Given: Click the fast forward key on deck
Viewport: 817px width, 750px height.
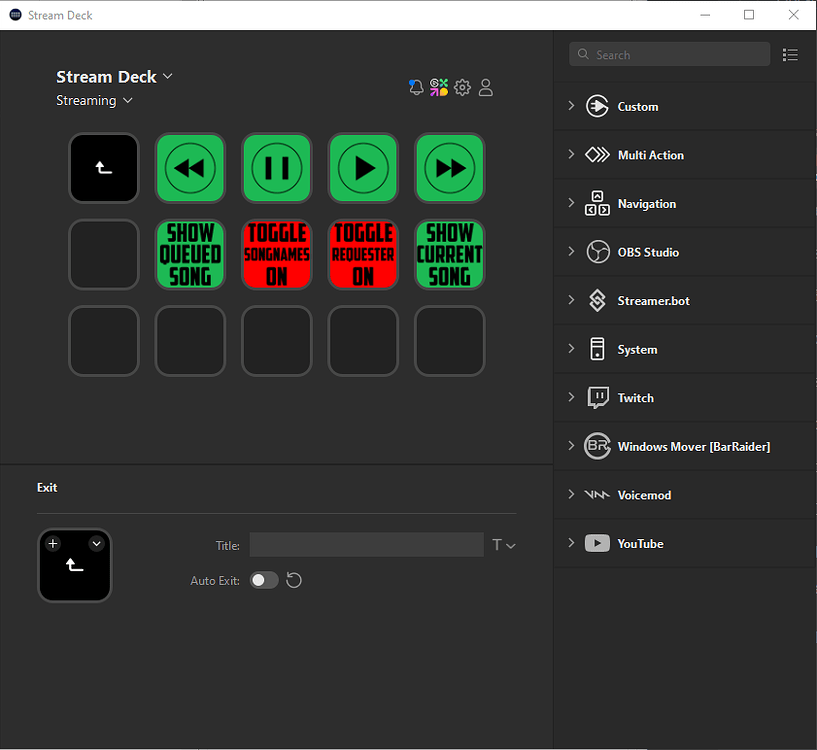Looking at the screenshot, I should 450,168.
